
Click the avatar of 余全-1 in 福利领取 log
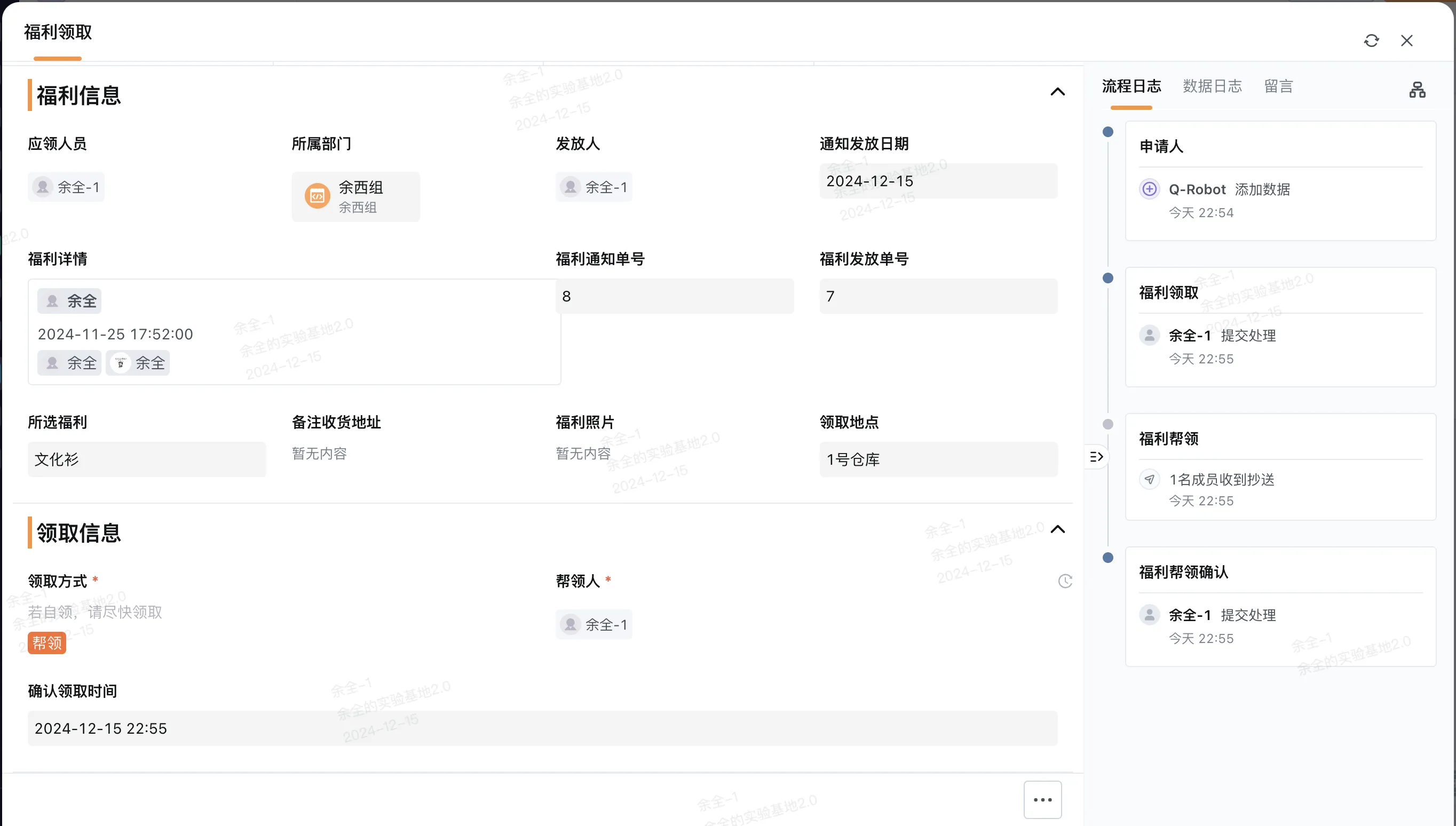tap(1149, 335)
